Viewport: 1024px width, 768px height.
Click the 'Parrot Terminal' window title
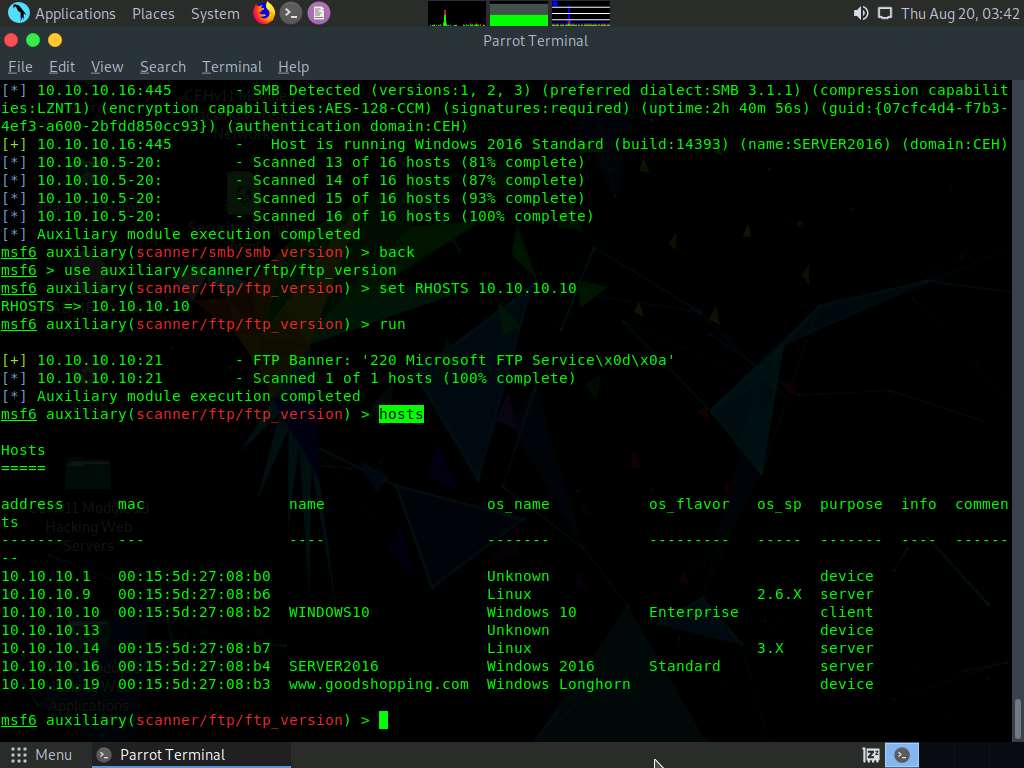point(536,40)
